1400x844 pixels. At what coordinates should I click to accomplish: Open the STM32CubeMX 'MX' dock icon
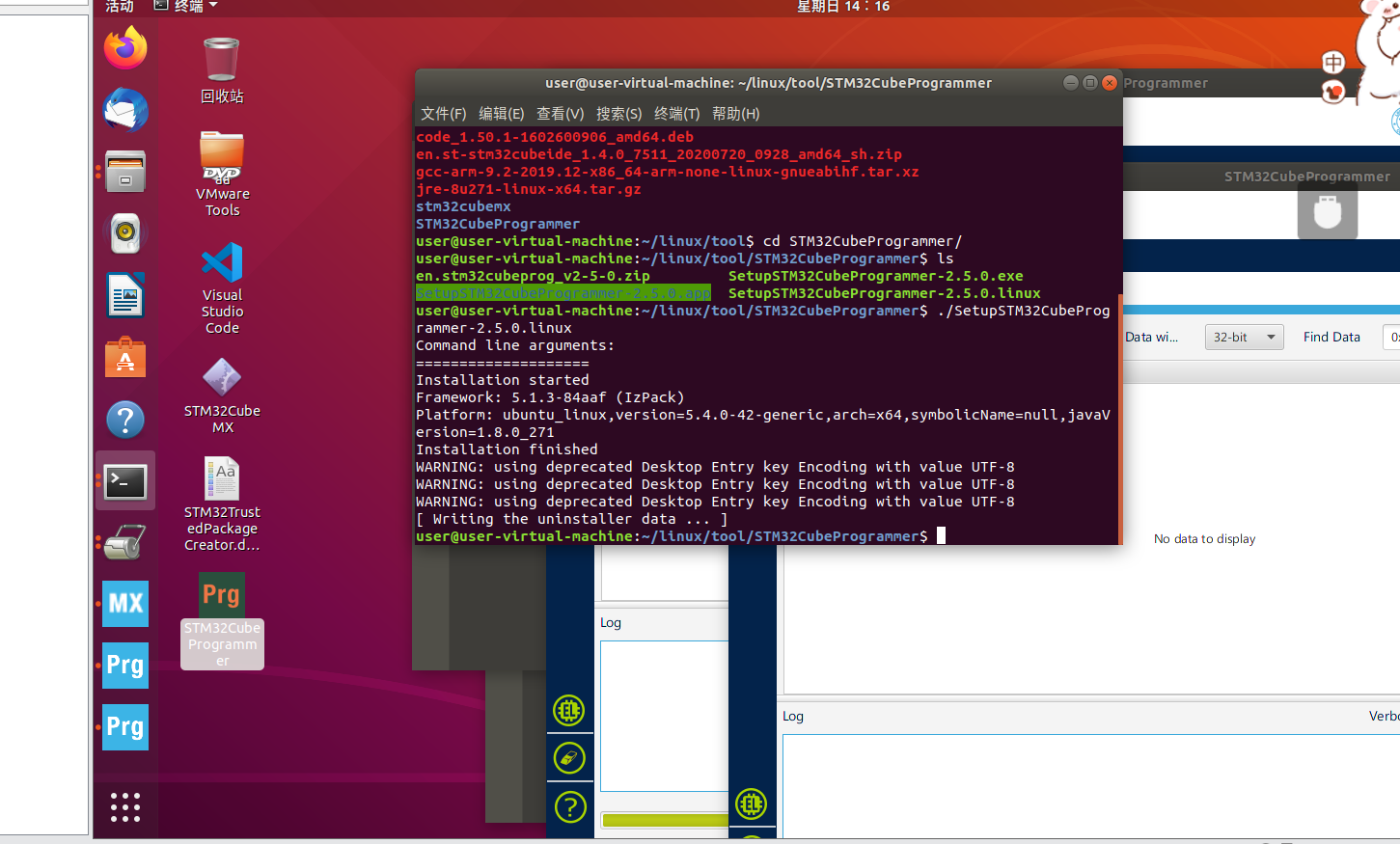(125, 604)
